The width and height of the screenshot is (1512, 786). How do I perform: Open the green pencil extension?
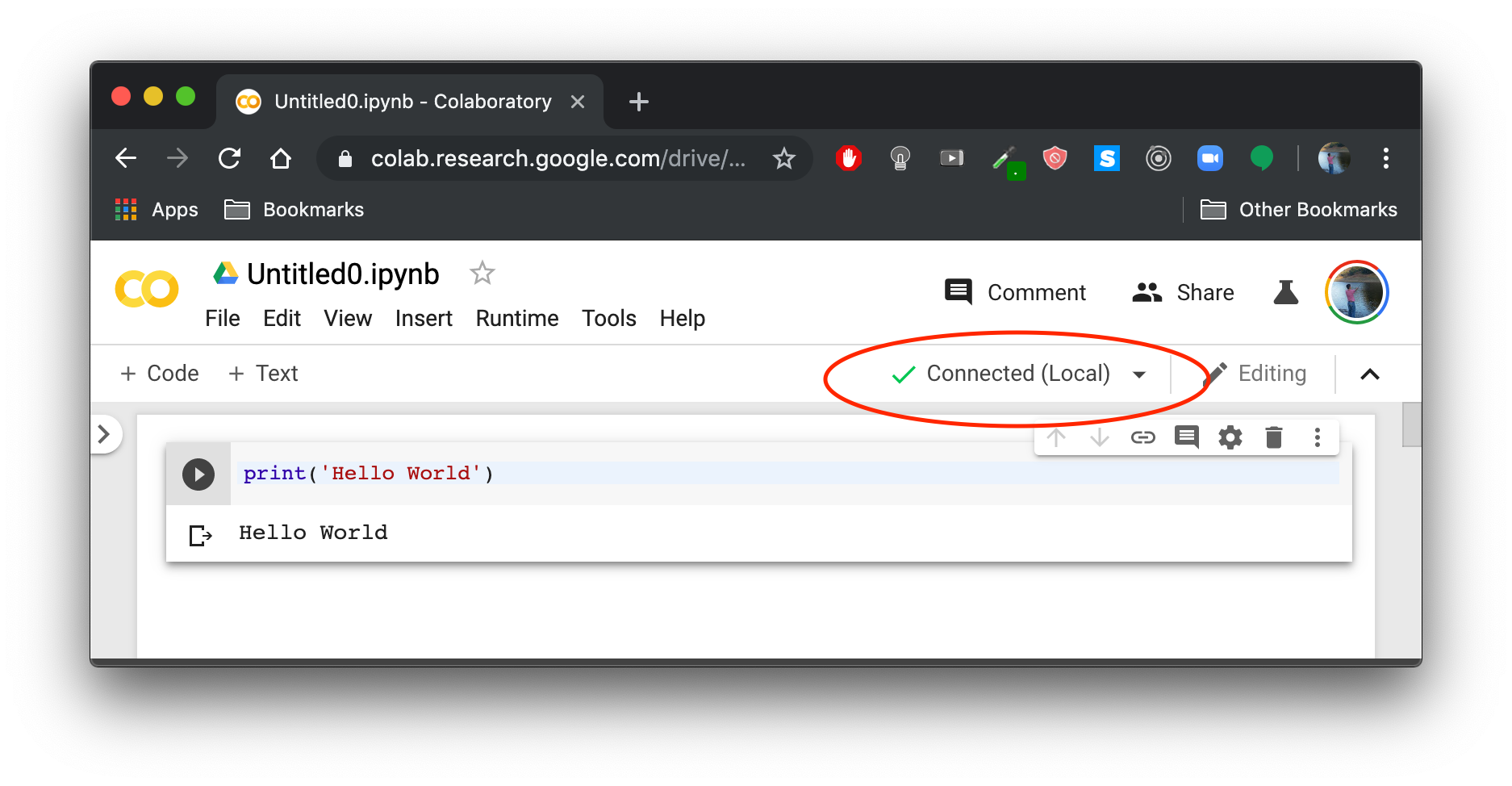pos(1008,161)
